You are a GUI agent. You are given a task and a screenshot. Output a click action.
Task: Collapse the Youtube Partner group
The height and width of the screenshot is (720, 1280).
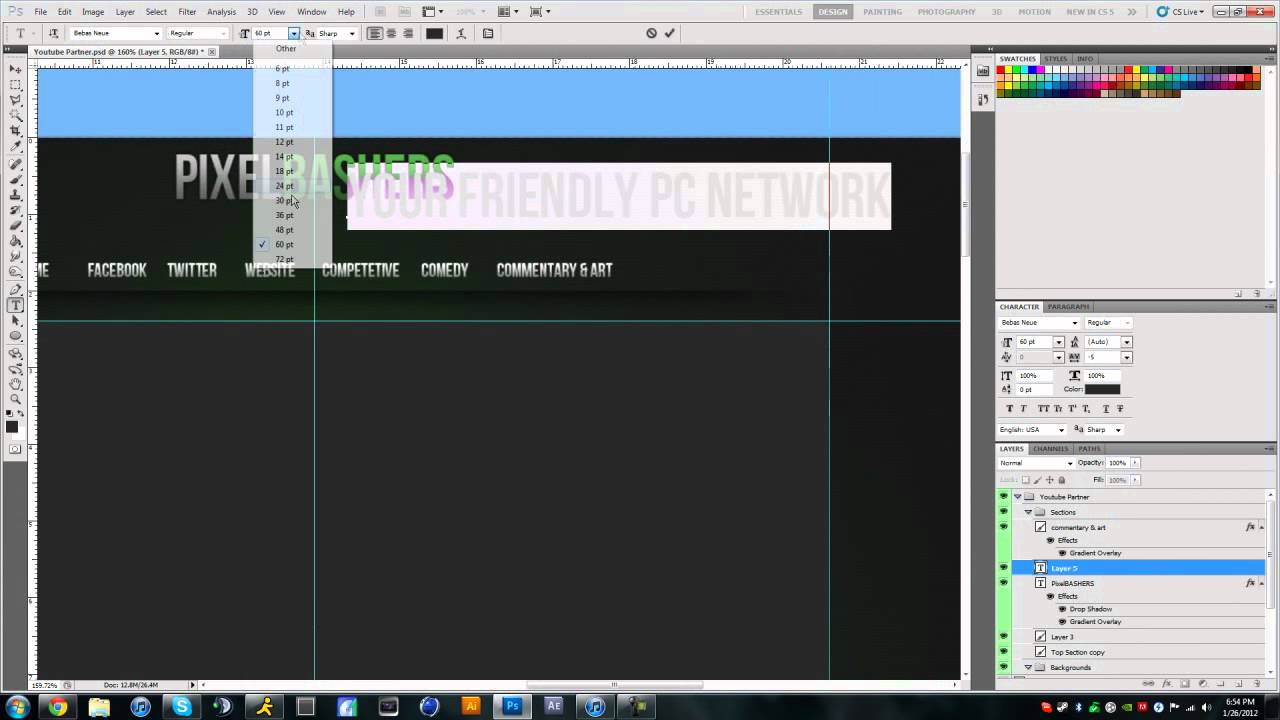tap(1018, 497)
